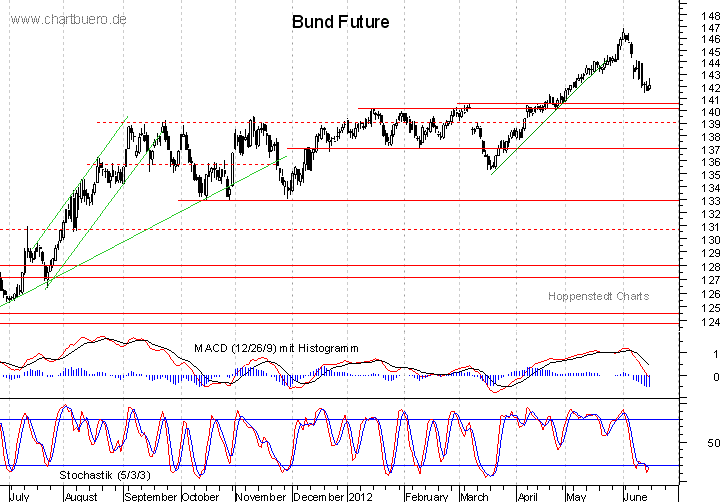The height and width of the screenshot is (502, 723).
Task: Click price axis value "133"
Action: 710,201
